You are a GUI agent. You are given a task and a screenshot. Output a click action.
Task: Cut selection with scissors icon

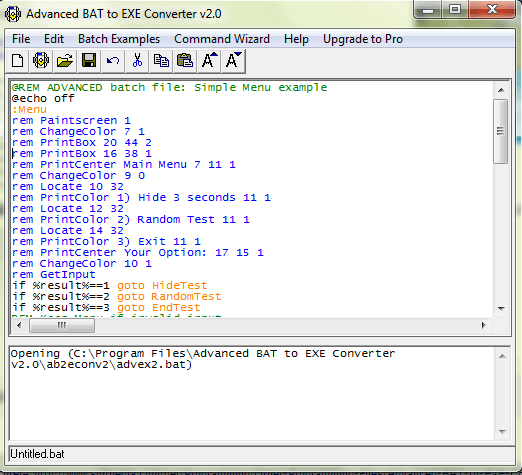(x=137, y=61)
